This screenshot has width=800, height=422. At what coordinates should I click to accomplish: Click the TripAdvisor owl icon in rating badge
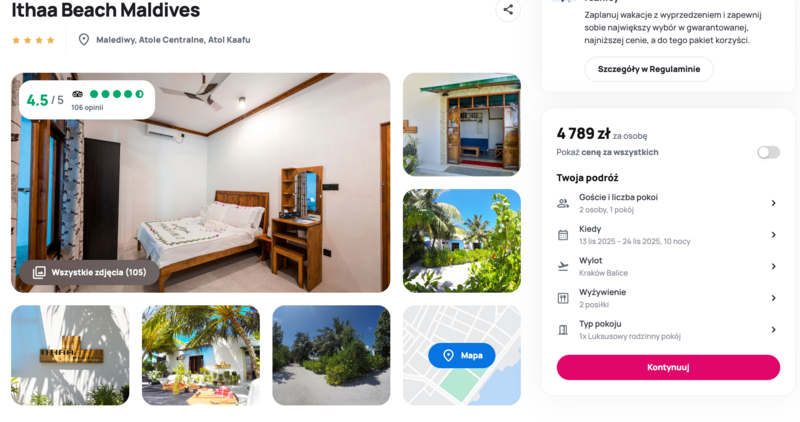(78, 94)
